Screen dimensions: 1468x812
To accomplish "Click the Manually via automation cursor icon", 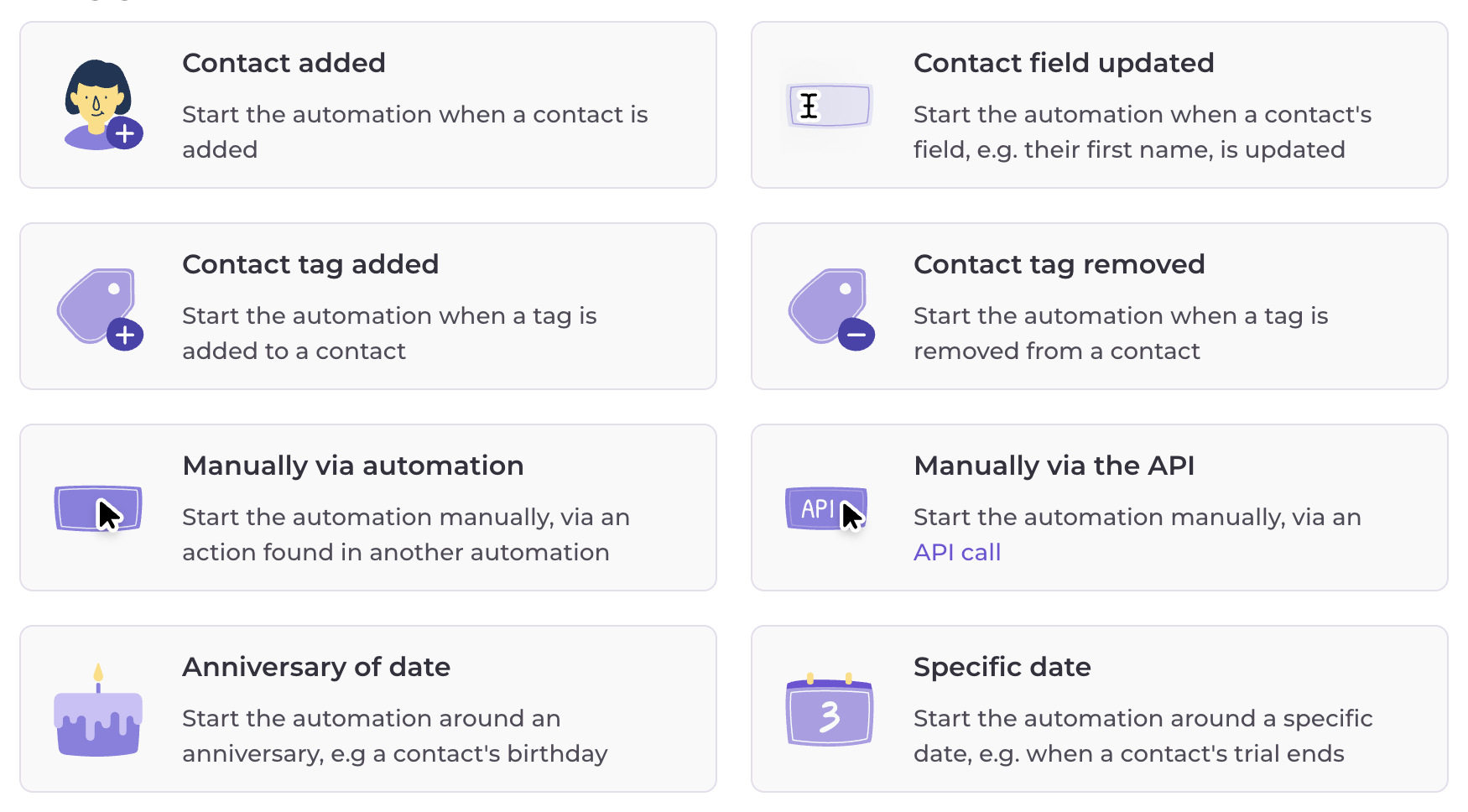I will pos(98,509).
